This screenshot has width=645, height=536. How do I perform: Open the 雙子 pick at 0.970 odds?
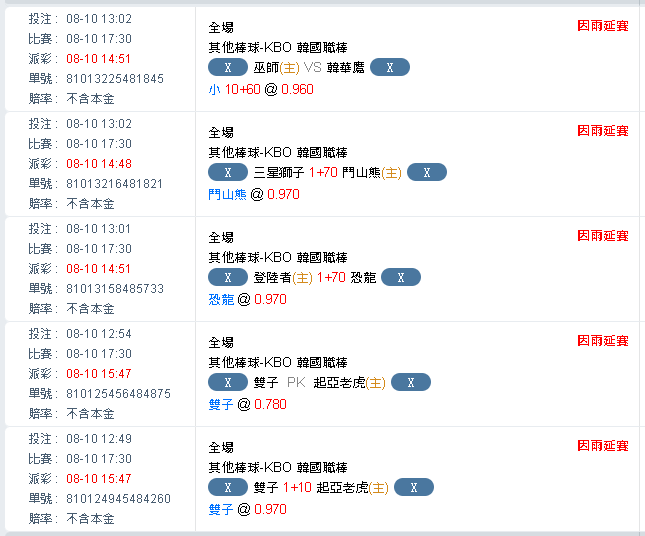(221, 509)
